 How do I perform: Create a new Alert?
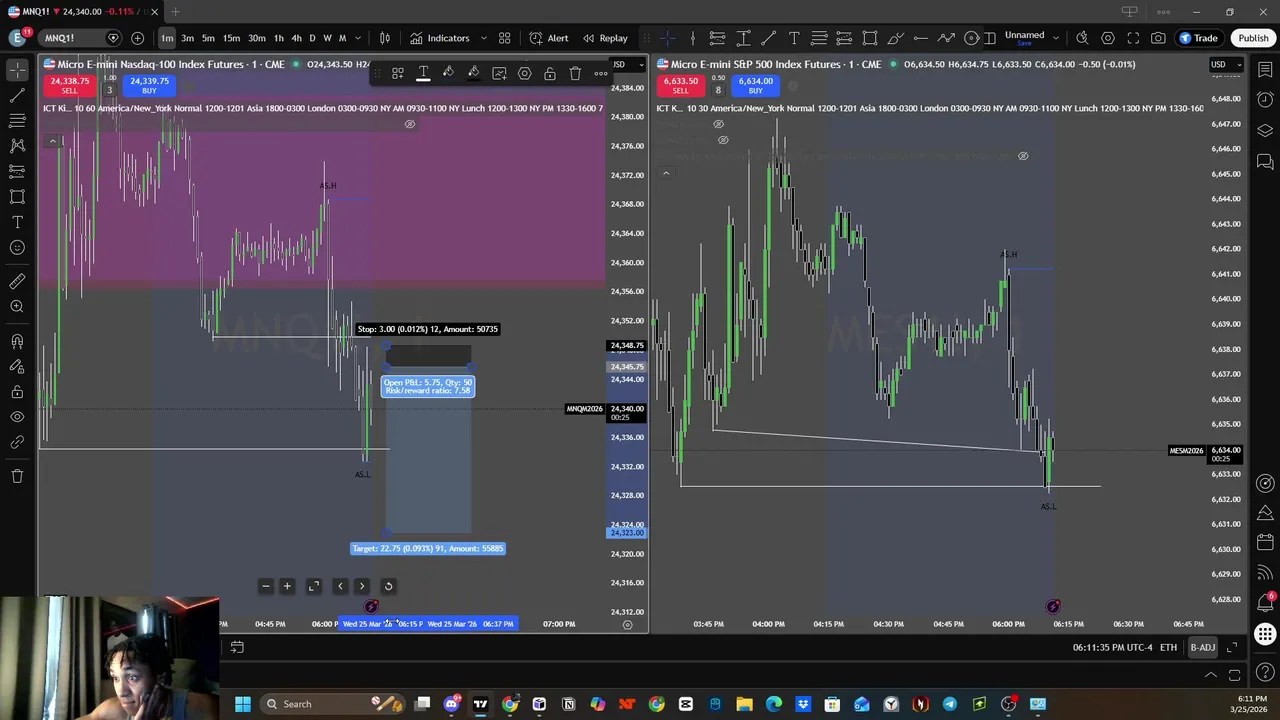tap(549, 38)
